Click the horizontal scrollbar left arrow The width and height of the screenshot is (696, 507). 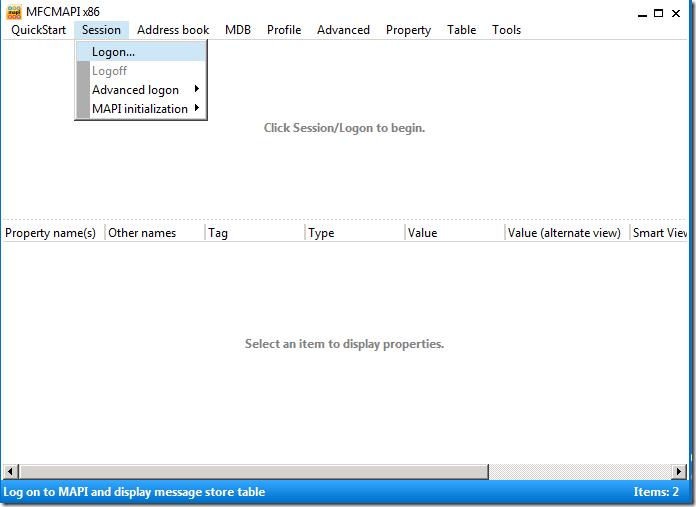pyautogui.click(x=11, y=471)
